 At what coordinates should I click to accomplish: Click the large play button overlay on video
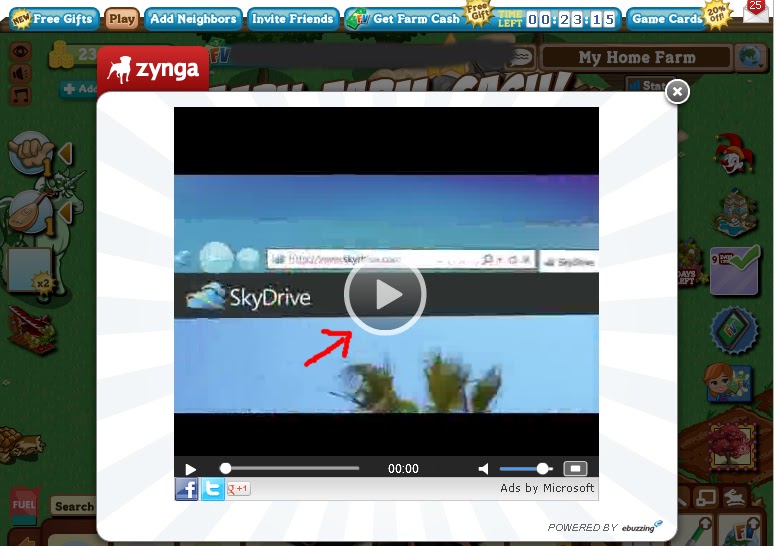(385, 295)
